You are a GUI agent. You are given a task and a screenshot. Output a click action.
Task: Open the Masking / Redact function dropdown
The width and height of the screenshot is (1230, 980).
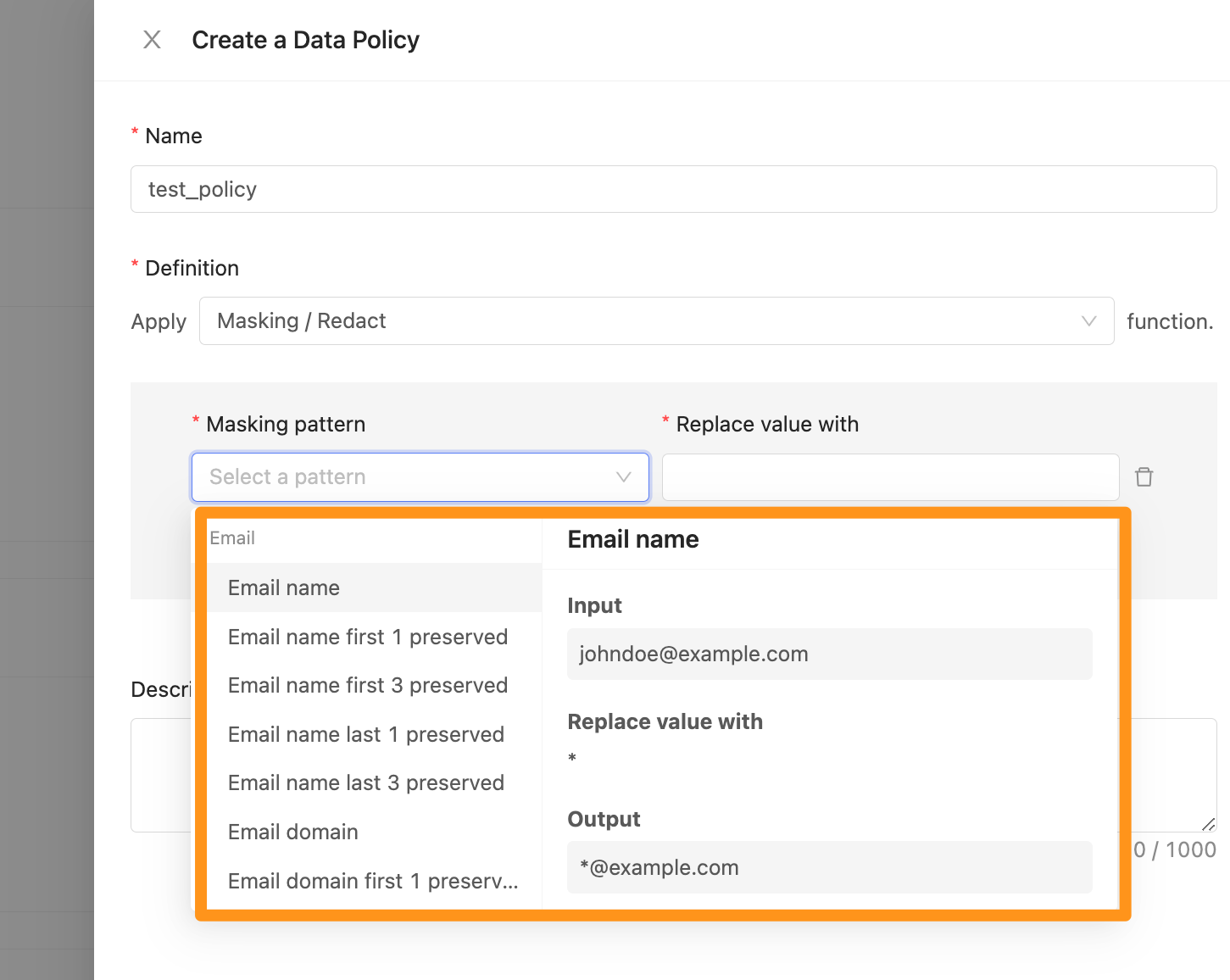(656, 321)
